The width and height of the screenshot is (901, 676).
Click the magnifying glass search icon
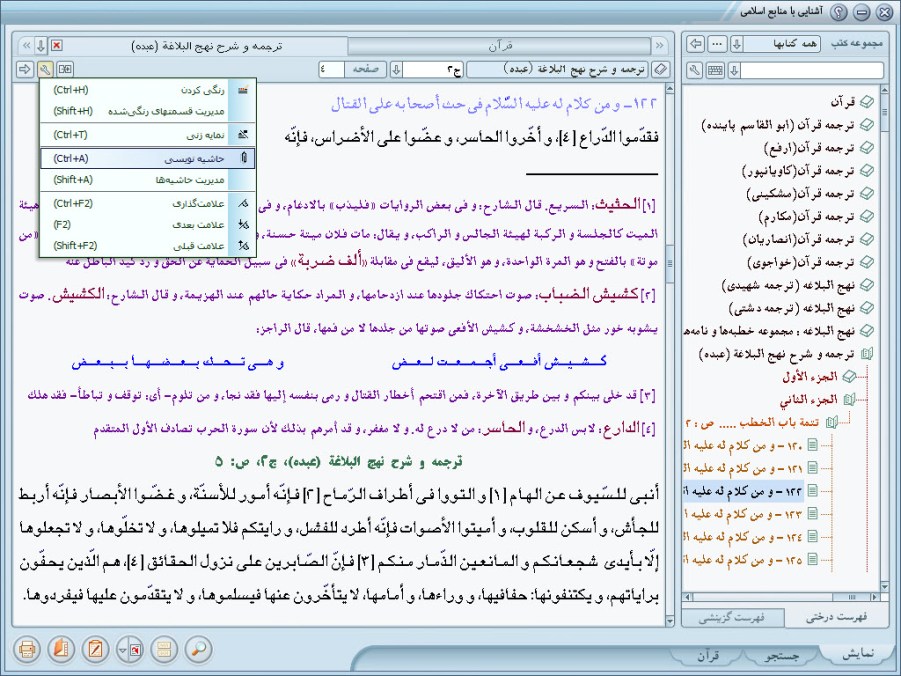coord(199,649)
